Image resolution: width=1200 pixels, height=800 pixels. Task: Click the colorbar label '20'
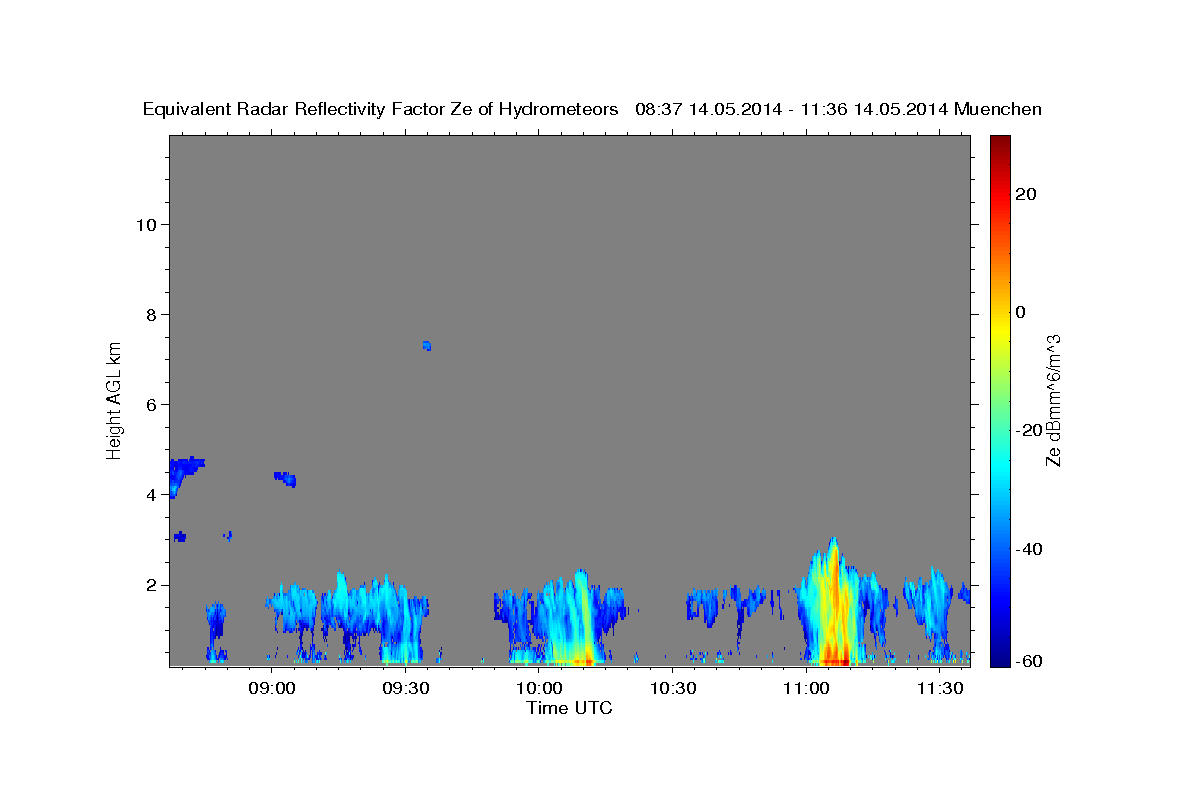coord(1025,194)
